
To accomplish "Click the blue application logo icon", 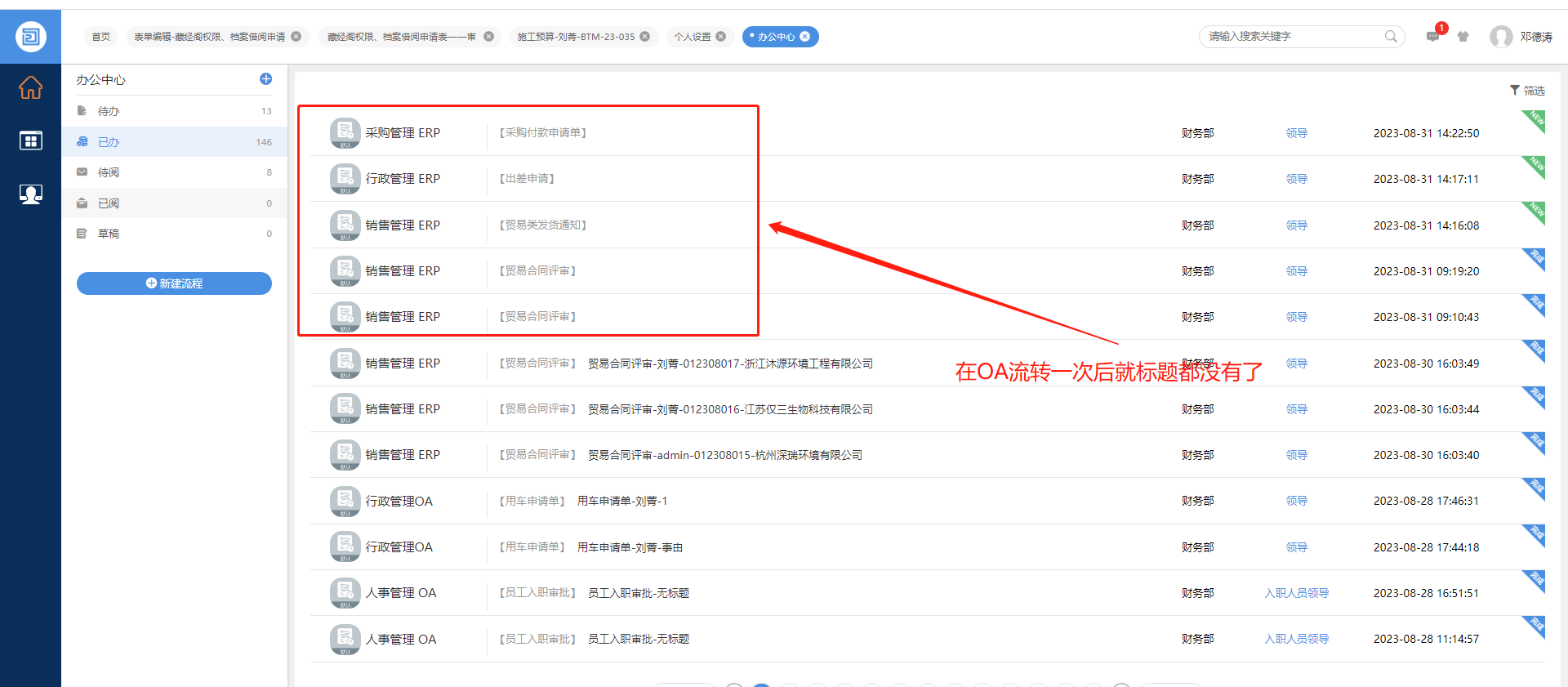I will coord(30,37).
